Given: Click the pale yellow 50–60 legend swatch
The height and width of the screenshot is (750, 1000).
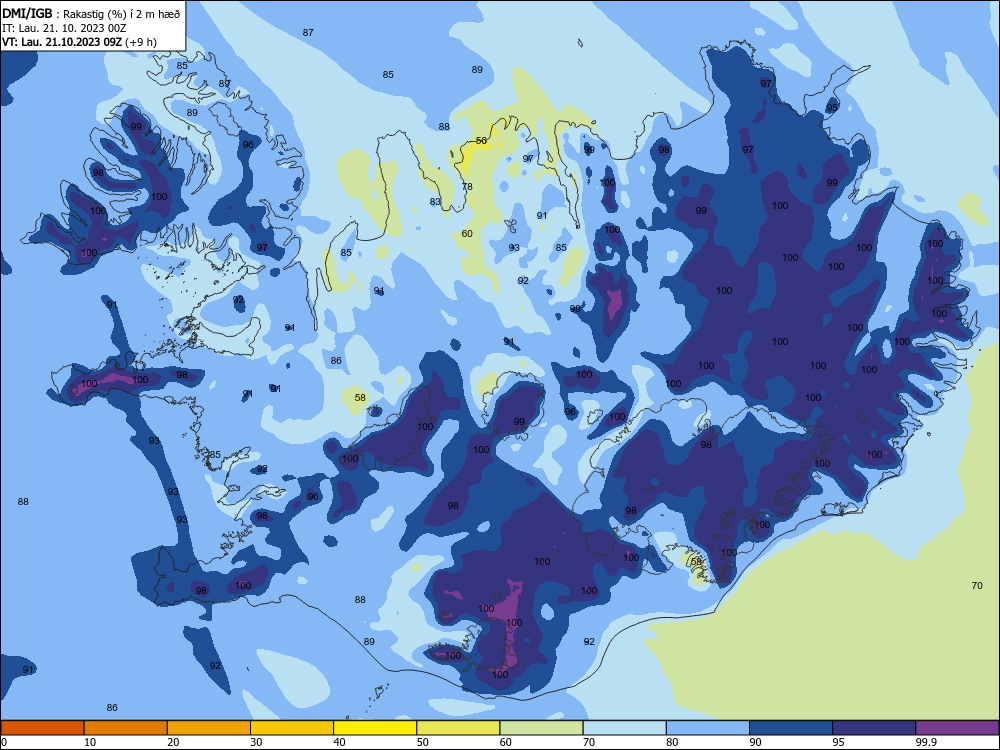Looking at the screenshot, I should click(x=458, y=728).
